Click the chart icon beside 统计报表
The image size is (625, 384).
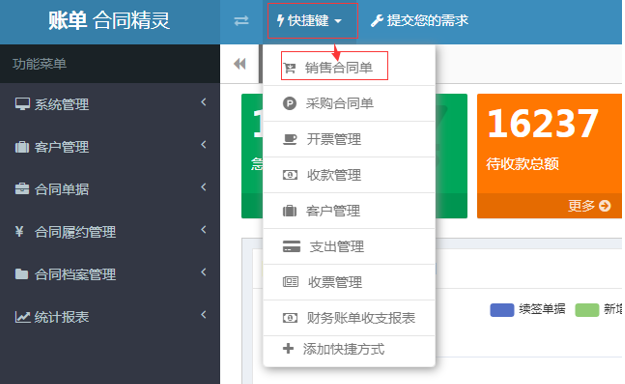(x=22, y=317)
